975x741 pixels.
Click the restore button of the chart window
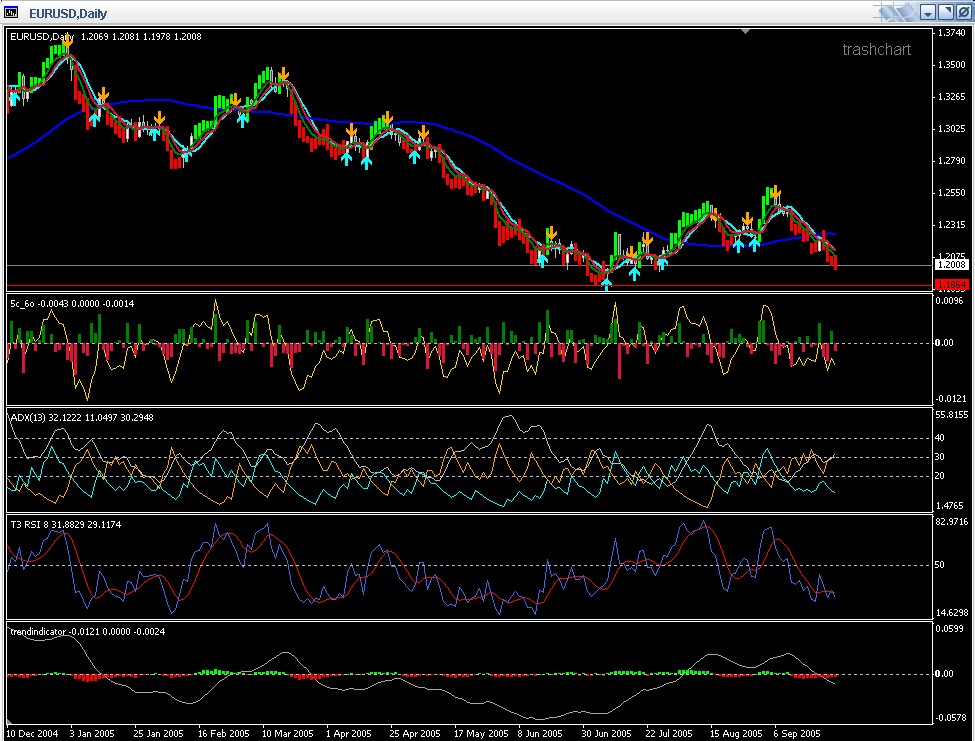point(946,11)
